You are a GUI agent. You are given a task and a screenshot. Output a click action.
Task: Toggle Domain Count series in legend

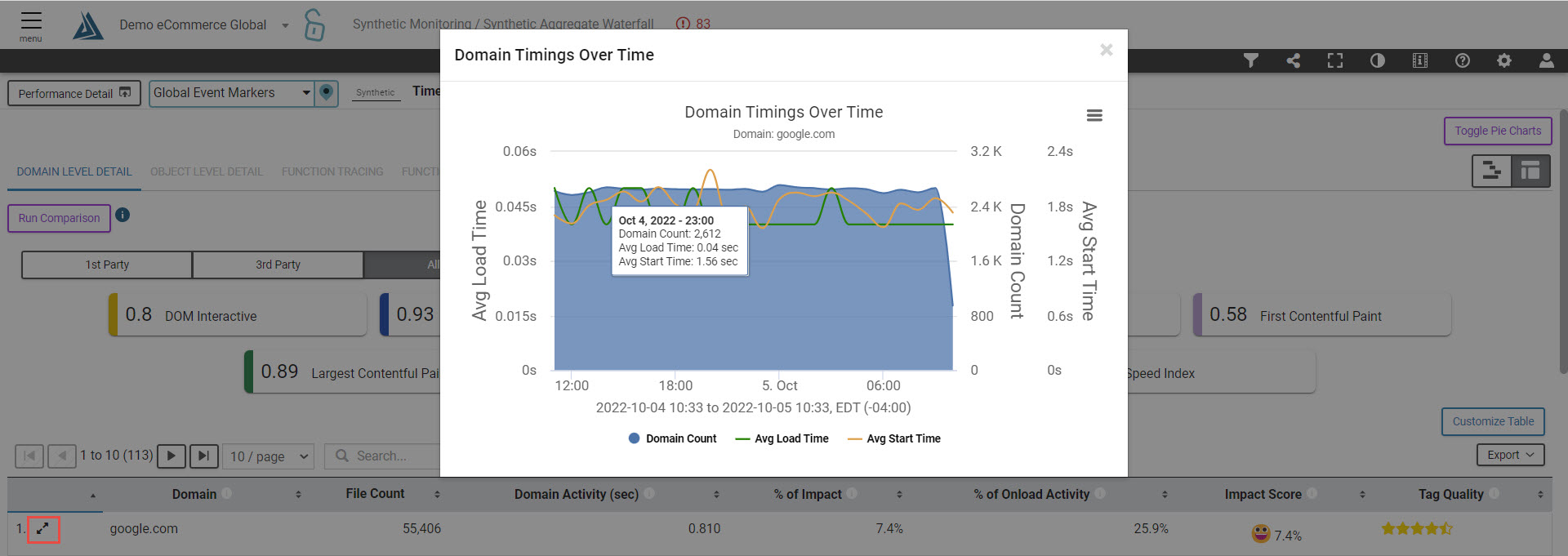point(672,438)
